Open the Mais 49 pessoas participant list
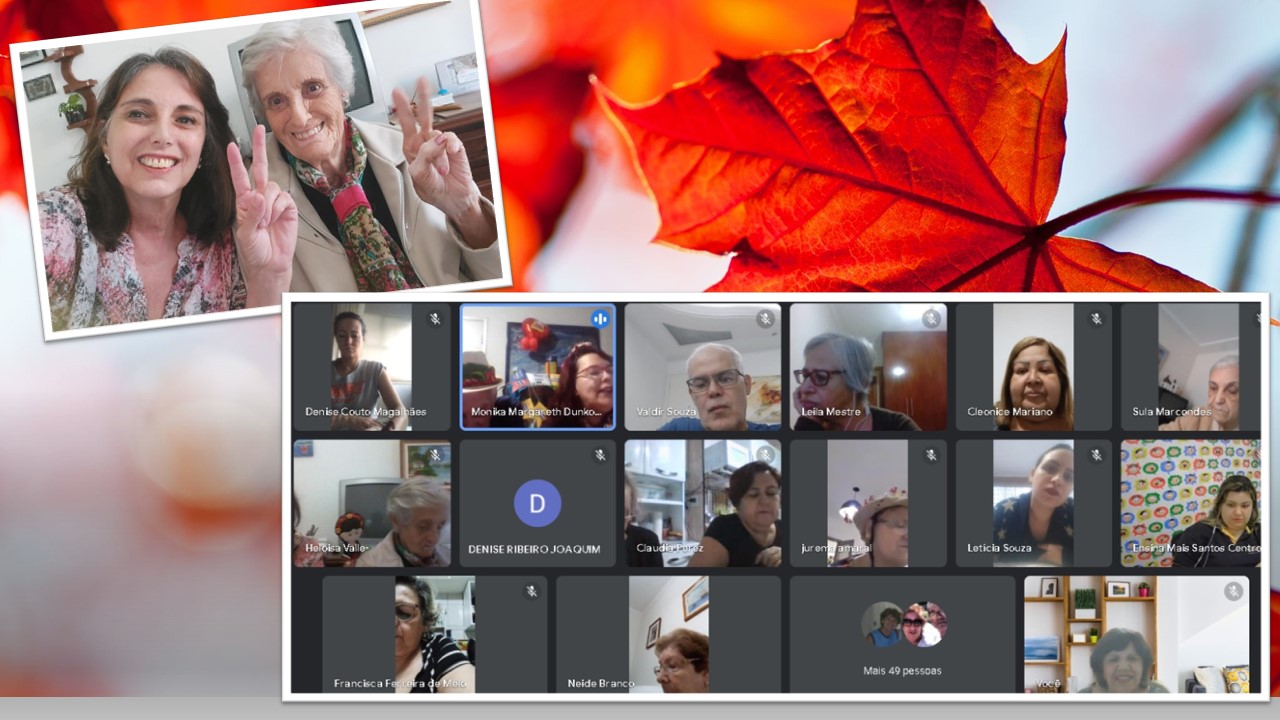Screen dimensions: 1280x720 pyautogui.click(x=902, y=670)
